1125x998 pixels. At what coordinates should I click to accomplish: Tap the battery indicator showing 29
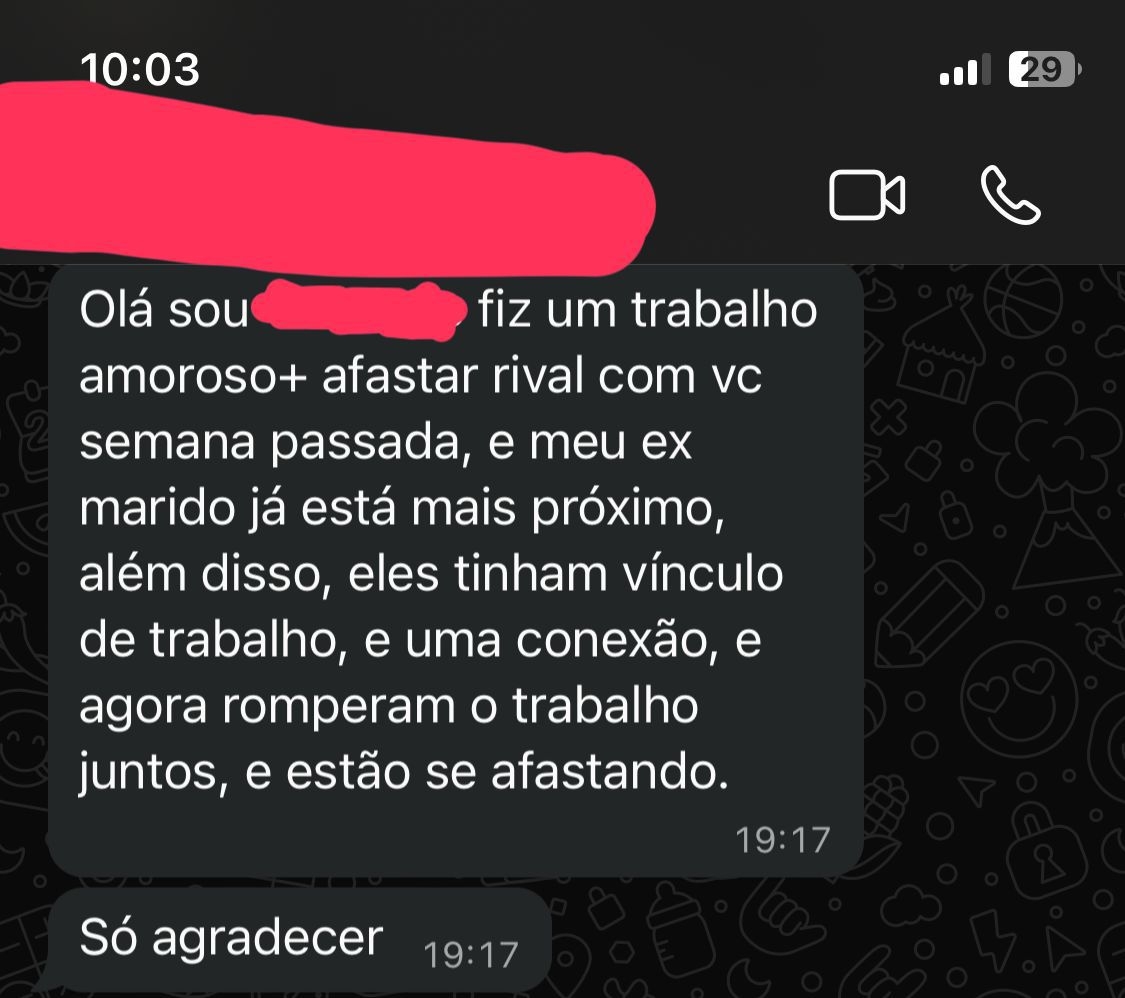1045,70
